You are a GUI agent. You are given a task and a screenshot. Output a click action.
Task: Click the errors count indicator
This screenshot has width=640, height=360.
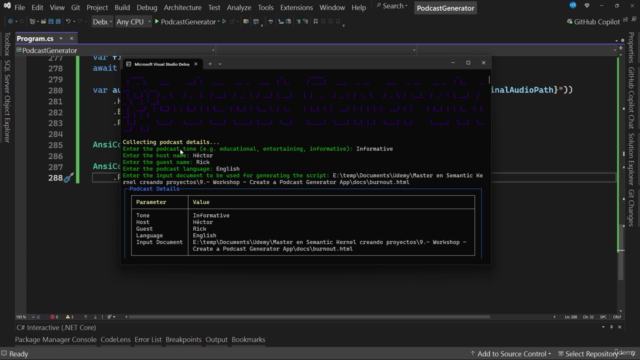tap(54, 317)
